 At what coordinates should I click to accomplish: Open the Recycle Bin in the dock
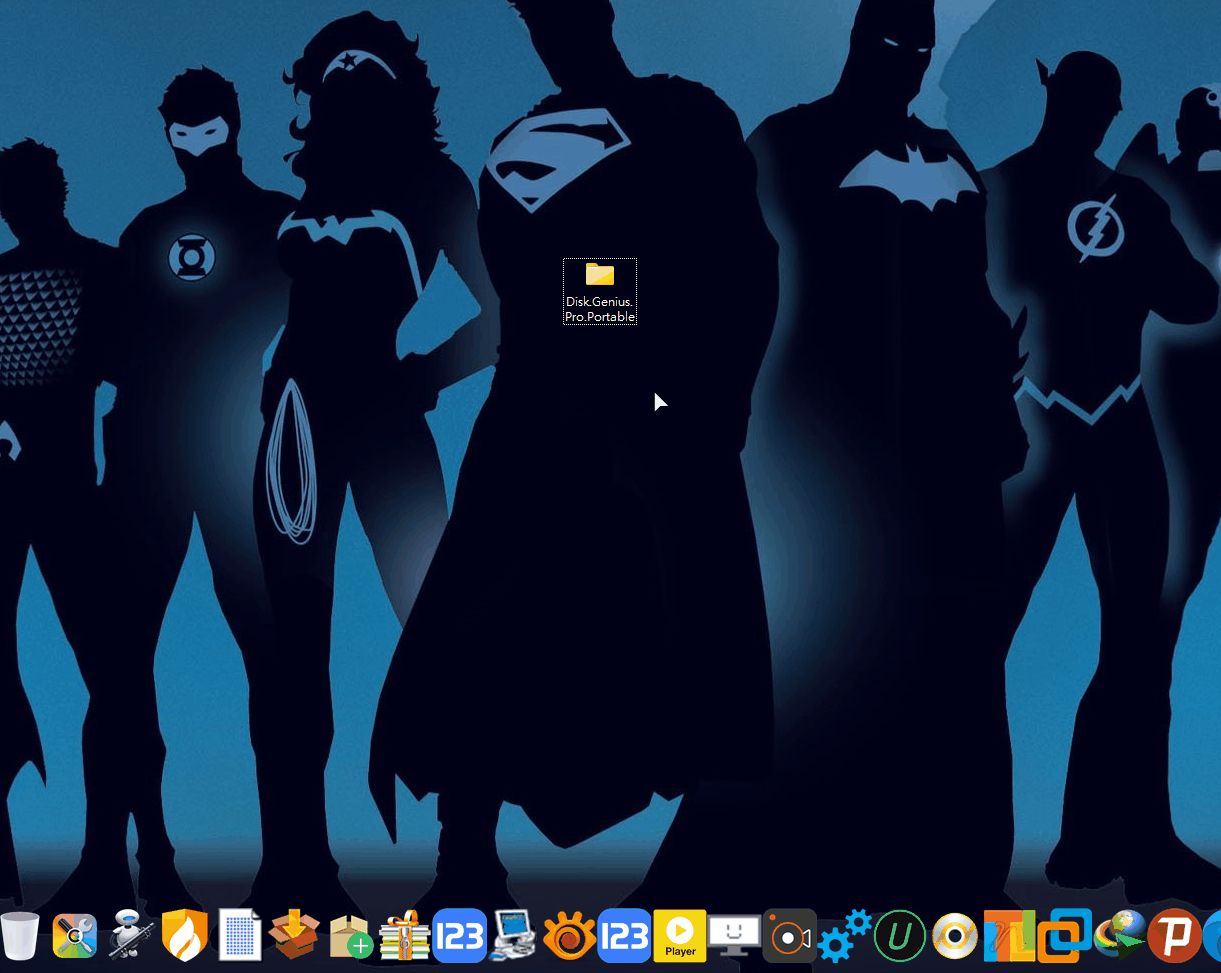tap(19, 936)
